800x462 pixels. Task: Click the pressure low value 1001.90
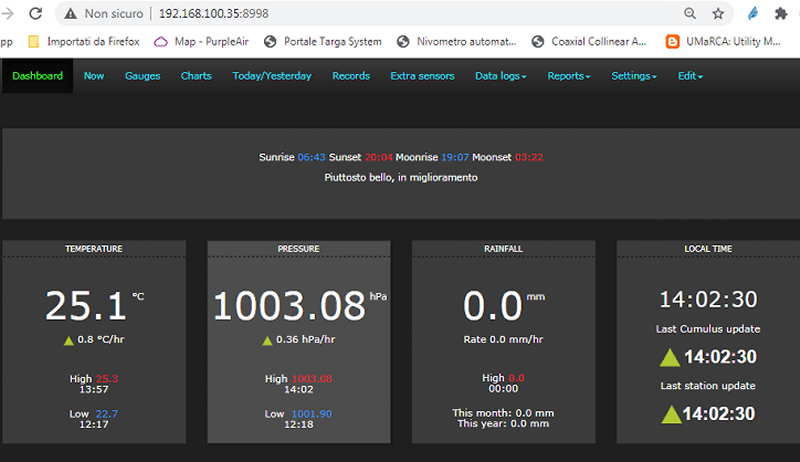(x=312, y=414)
